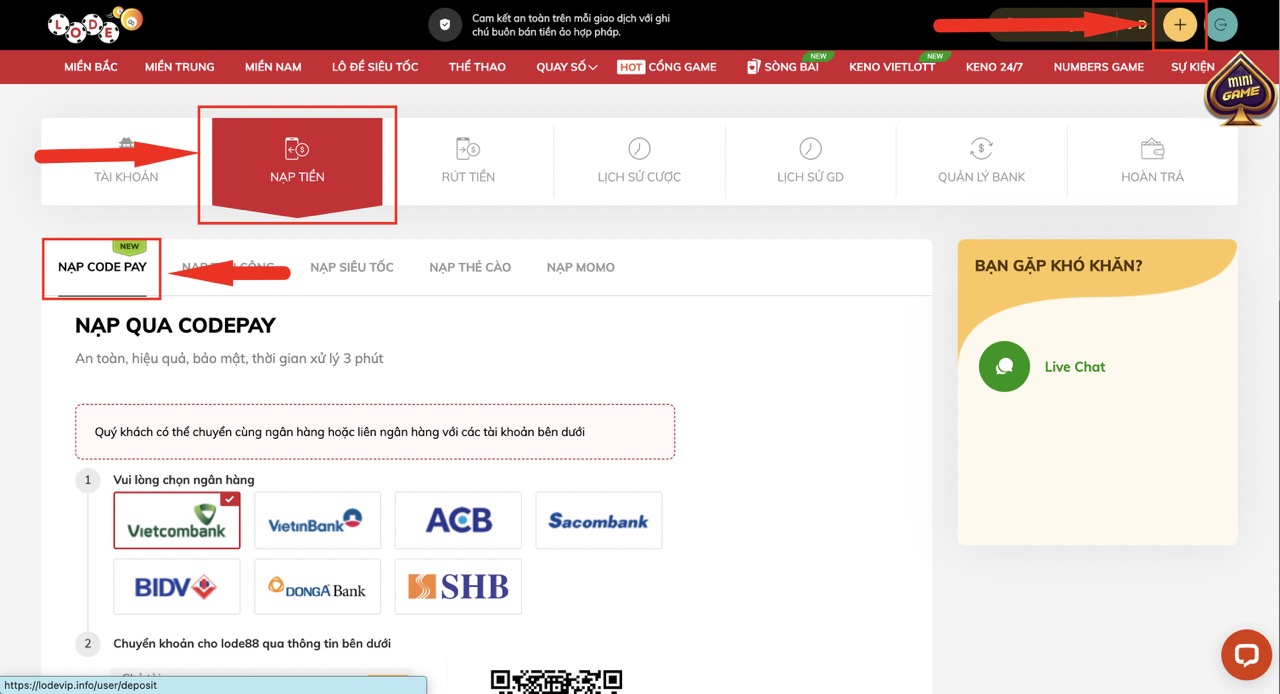Open the HOT CỔNG GAME menu item
This screenshot has height=694, width=1280.
pos(667,67)
